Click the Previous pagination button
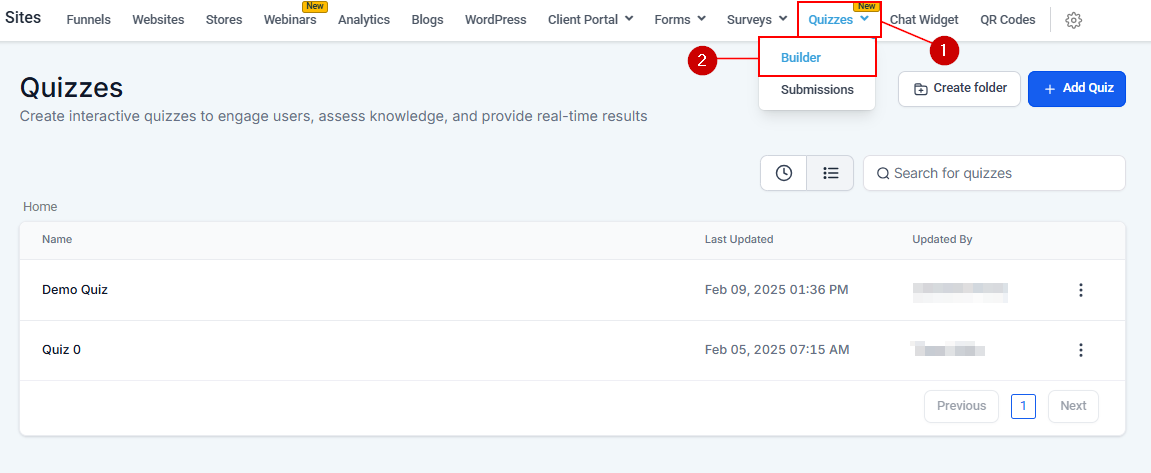The width and height of the screenshot is (1151, 473). coord(961,406)
